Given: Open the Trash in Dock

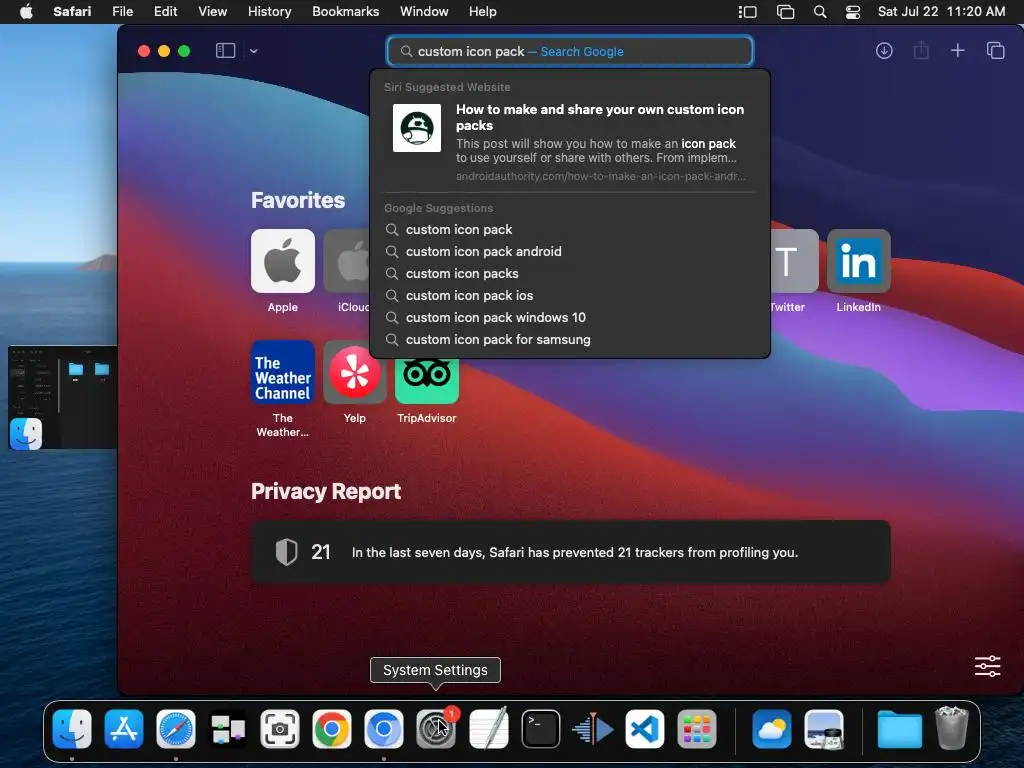Looking at the screenshot, I should 952,728.
